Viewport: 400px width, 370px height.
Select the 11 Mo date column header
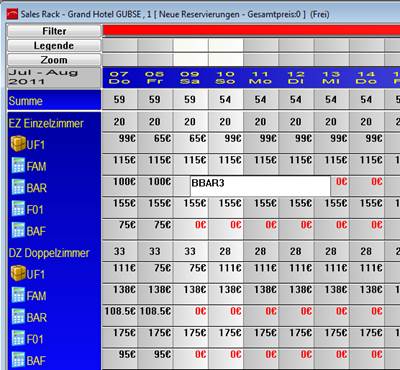pos(260,78)
